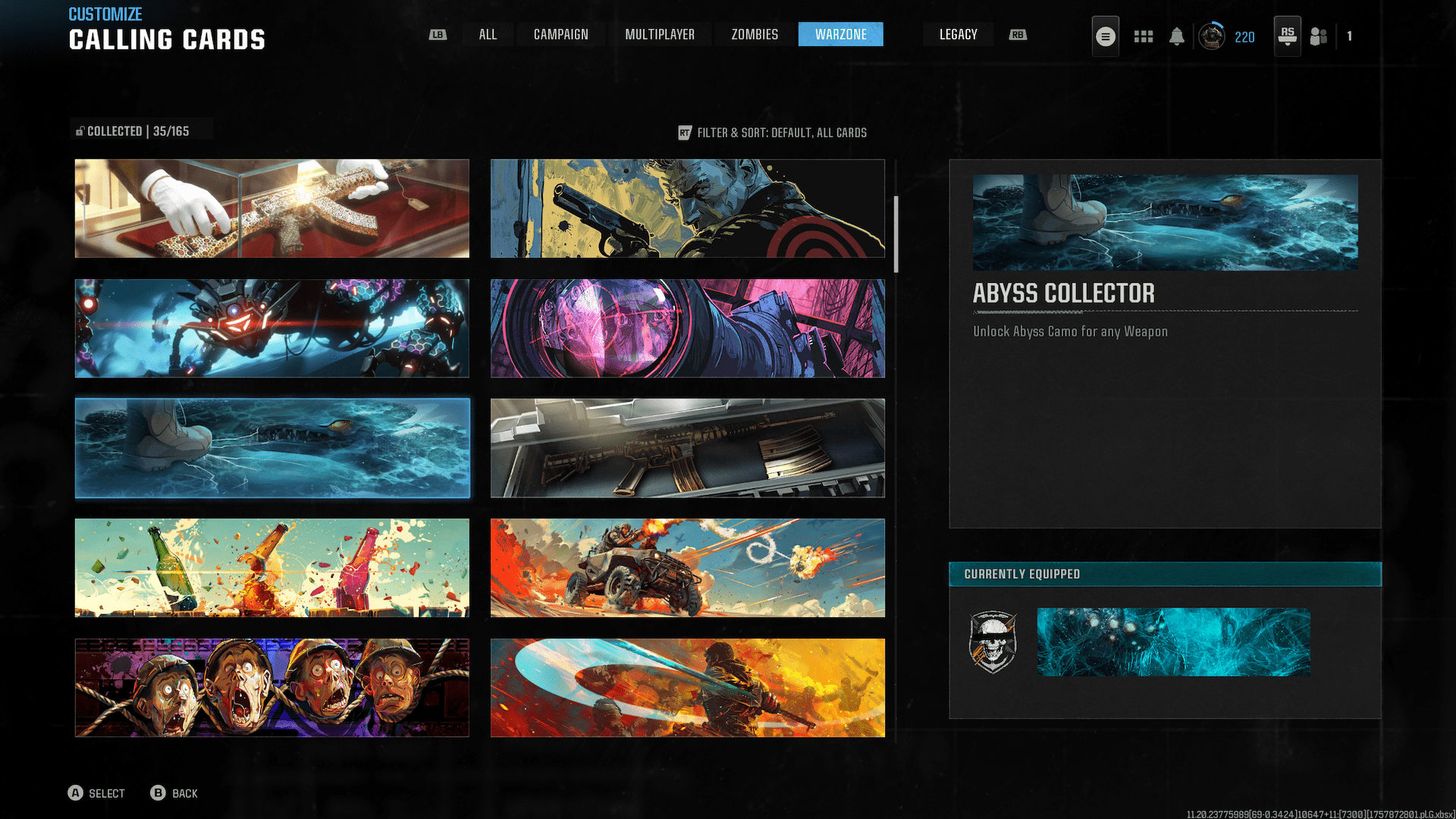The image size is (1456, 819).
Task: Click the B BACK prompt at bottom
Action: 173,793
